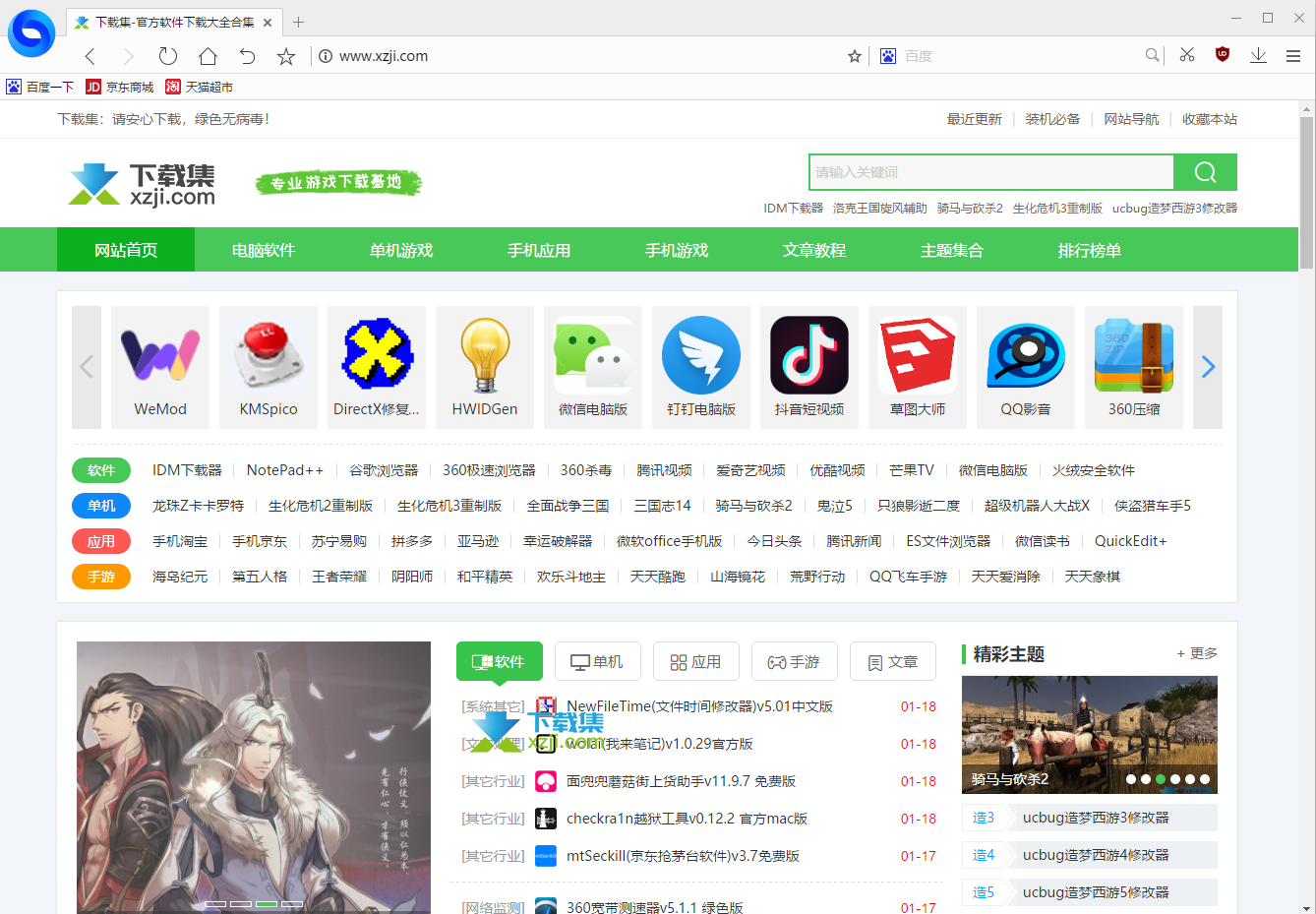Open 单机游戏 navigation tab
Screen dimensions: 1316x914
pyautogui.click(x=401, y=250)
